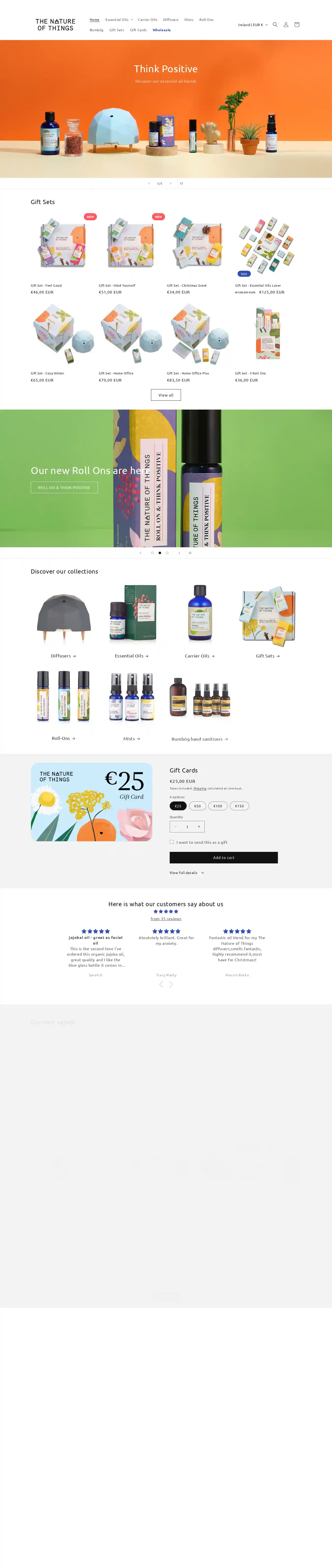This screenshot has height=1568, width=332.
Task: Expand the Essential Oils menu dropdown
Action: (x=119, y=19)
